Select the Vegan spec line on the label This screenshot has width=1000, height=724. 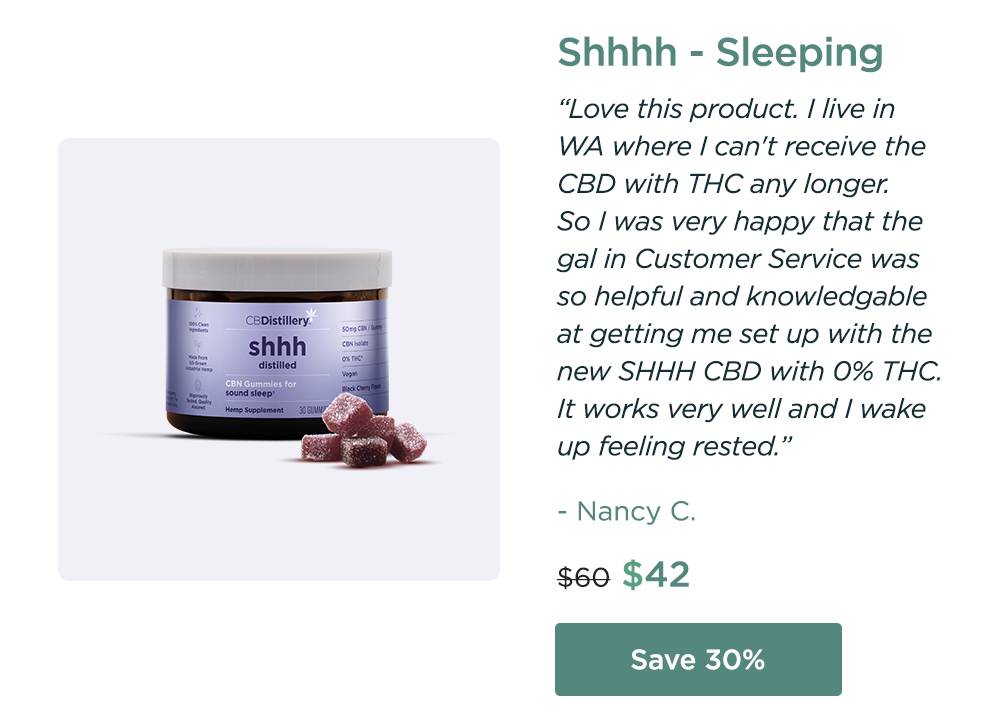click(x=350, y=373)
